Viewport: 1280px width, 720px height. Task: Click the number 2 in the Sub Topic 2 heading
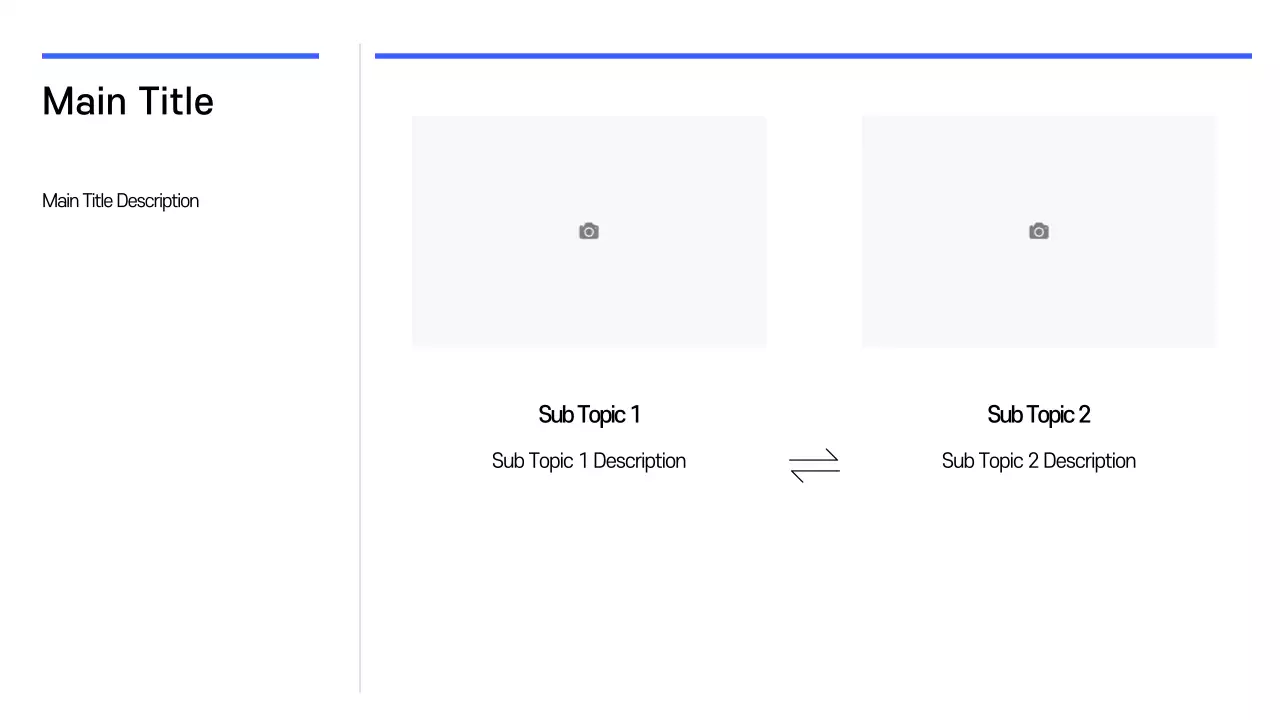[1084, 415]
